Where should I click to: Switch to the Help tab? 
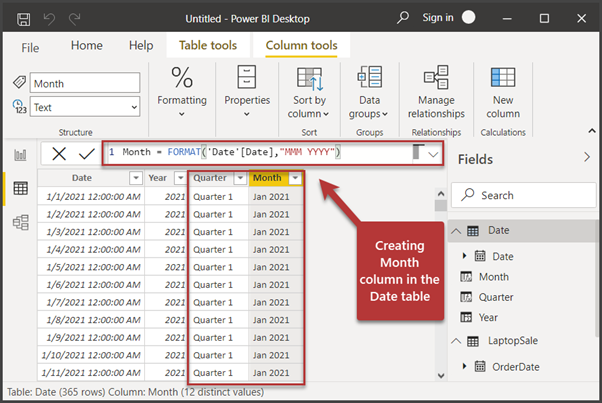pos(141,46)
